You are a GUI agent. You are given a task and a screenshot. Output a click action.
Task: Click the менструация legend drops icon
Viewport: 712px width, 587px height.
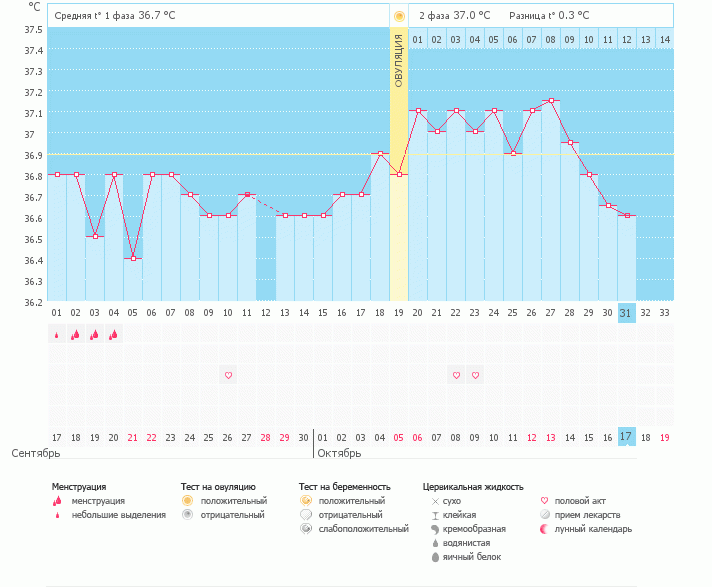pyautogui.click(x=57, y=501)
